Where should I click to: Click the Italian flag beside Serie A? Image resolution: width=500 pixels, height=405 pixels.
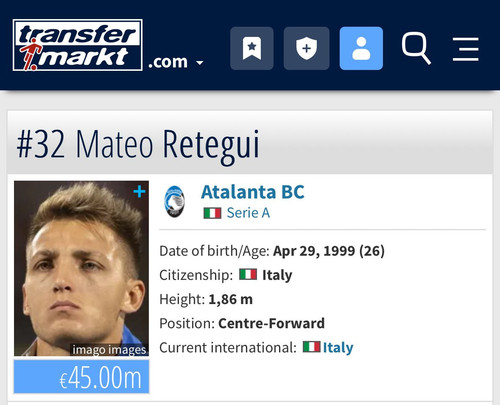tap(212, 213)
